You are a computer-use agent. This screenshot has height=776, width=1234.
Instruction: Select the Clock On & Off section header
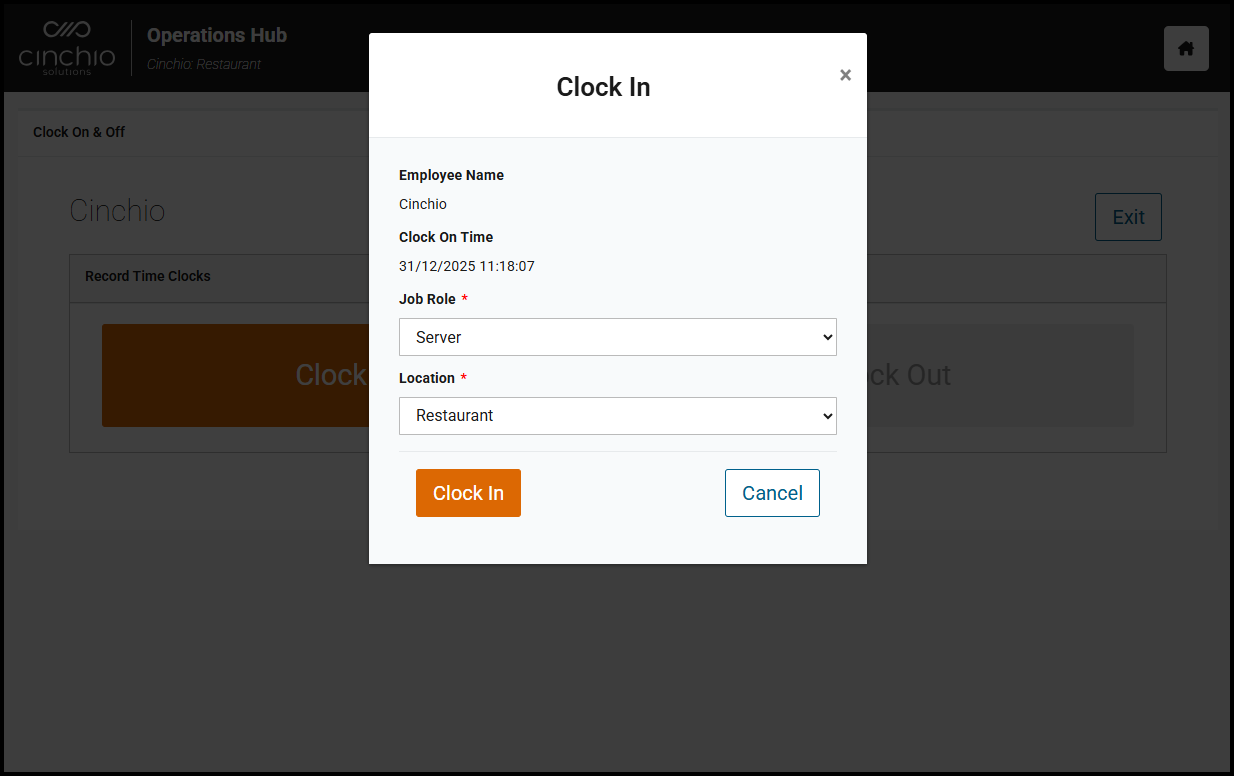point(79,132)
